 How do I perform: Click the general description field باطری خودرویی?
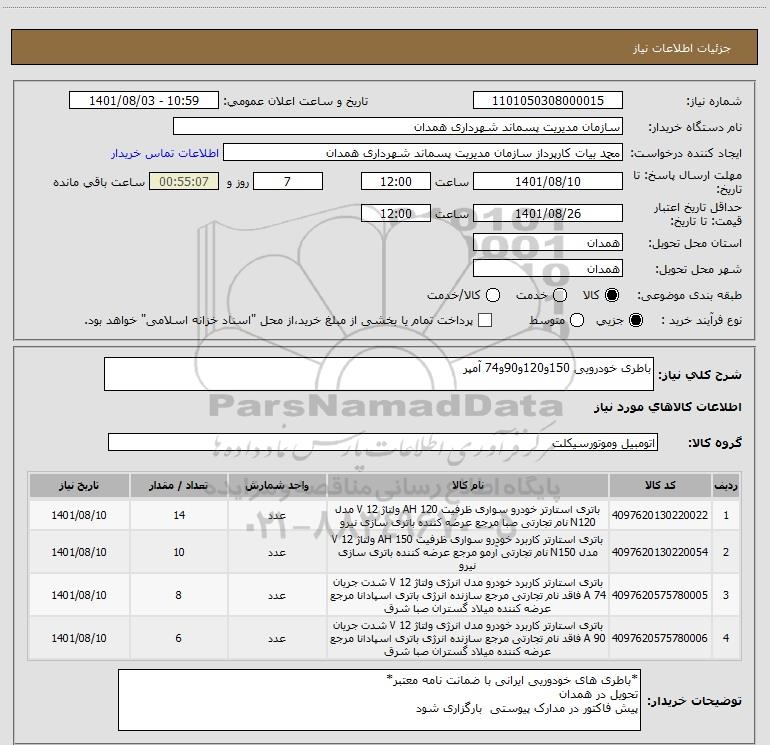point(379,374)
